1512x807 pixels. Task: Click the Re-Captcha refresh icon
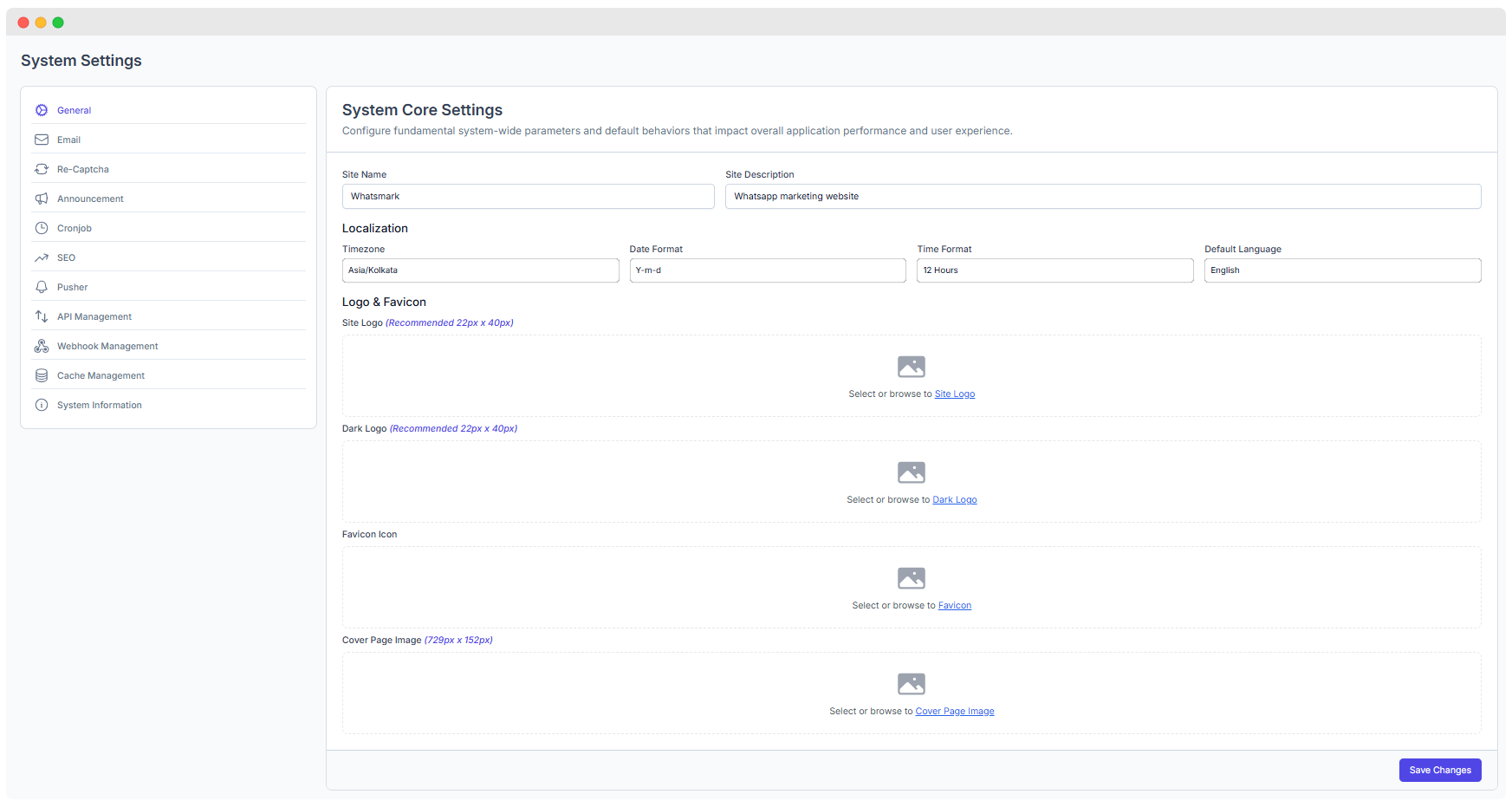point(42,169)
